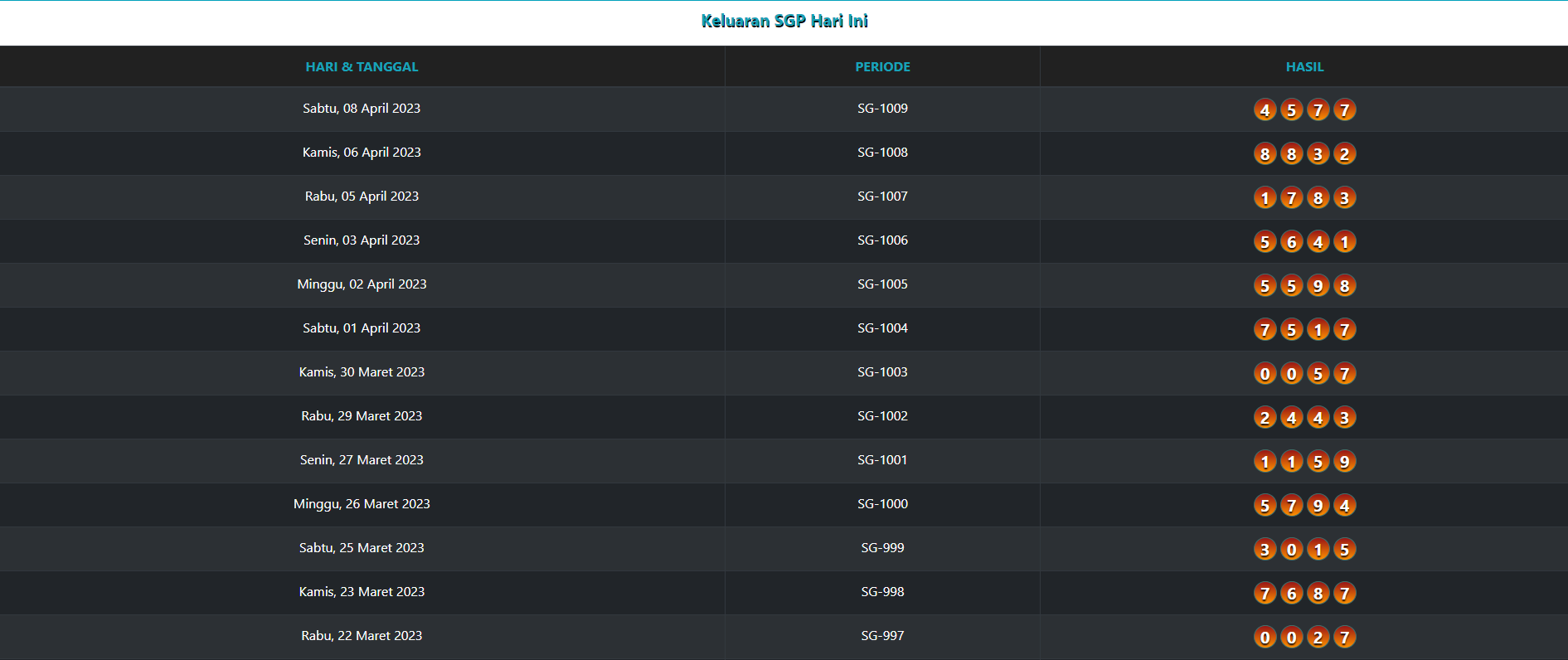This screenshot has width=1568, height=660.
Task: Click the ball '4' in SG-1000 result
Action: click(x=1345, y=505)
